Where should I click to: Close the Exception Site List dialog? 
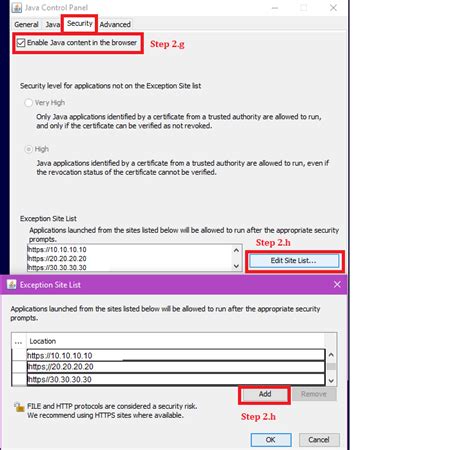click(337, 284)
